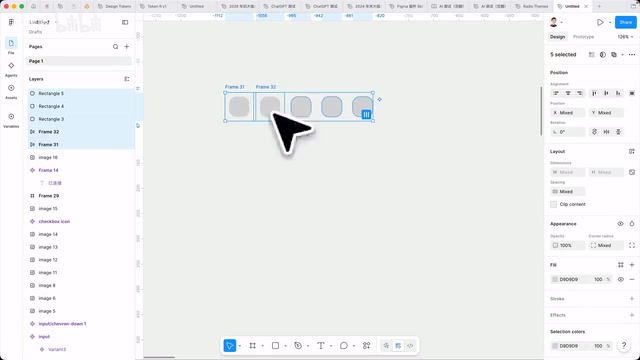Switch to the Prototype tab
Viewport: 640px width, 360px height.
(583, 37)
